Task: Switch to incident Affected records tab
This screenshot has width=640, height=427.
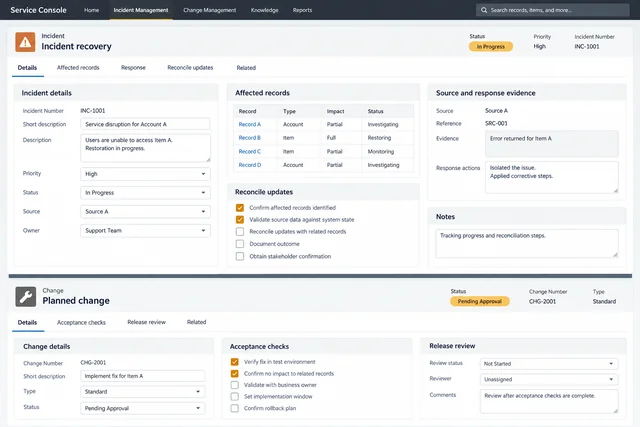Action: coord(78,68)
